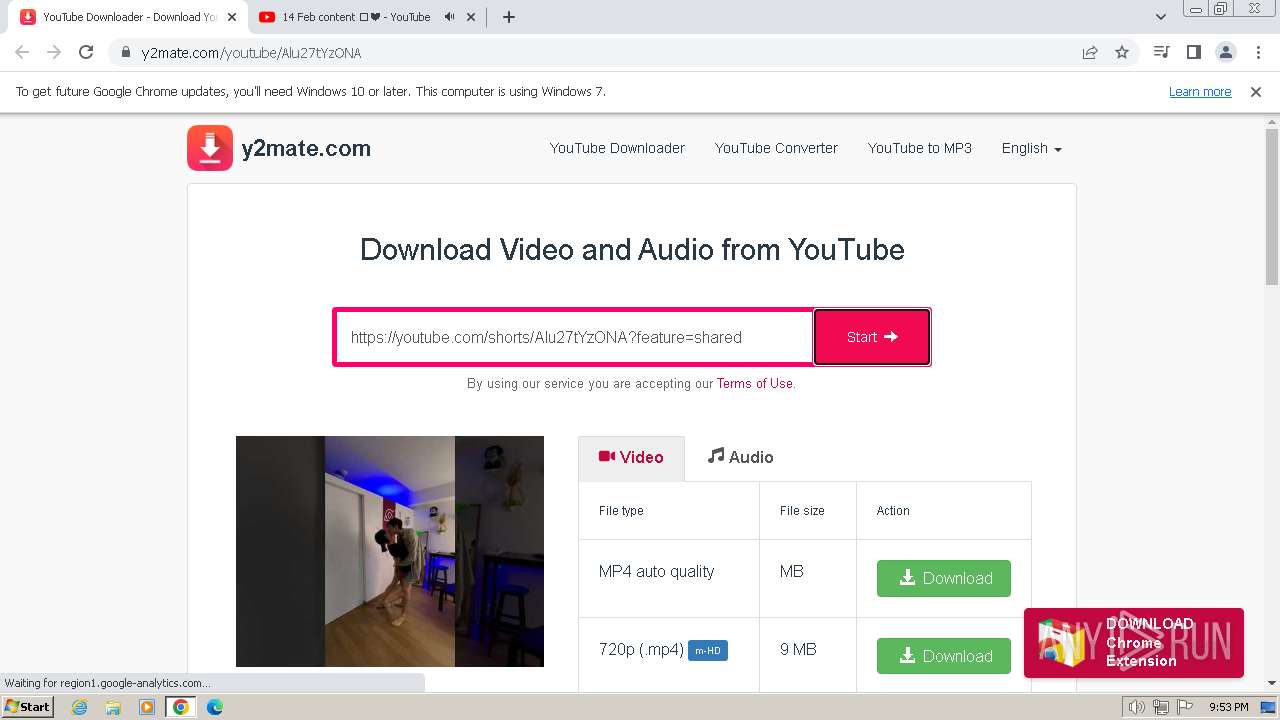Click the 9:53 PM clock

[1229, 707]
